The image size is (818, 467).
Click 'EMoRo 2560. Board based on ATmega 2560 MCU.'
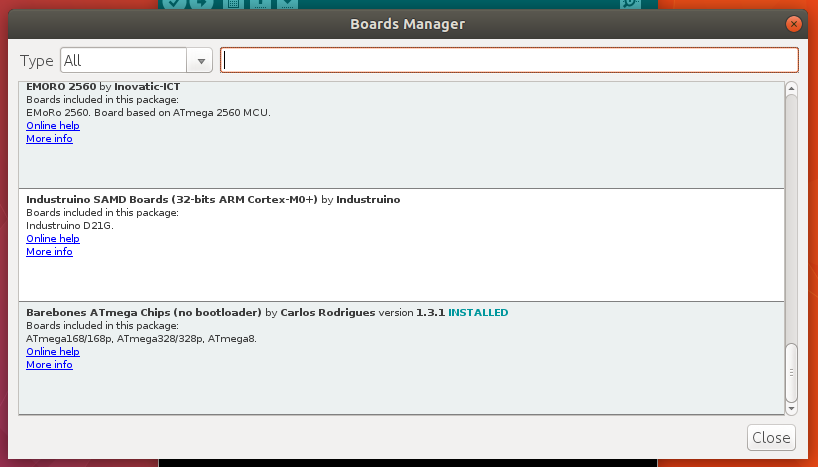pyautogui.click(x=148, y=113)
